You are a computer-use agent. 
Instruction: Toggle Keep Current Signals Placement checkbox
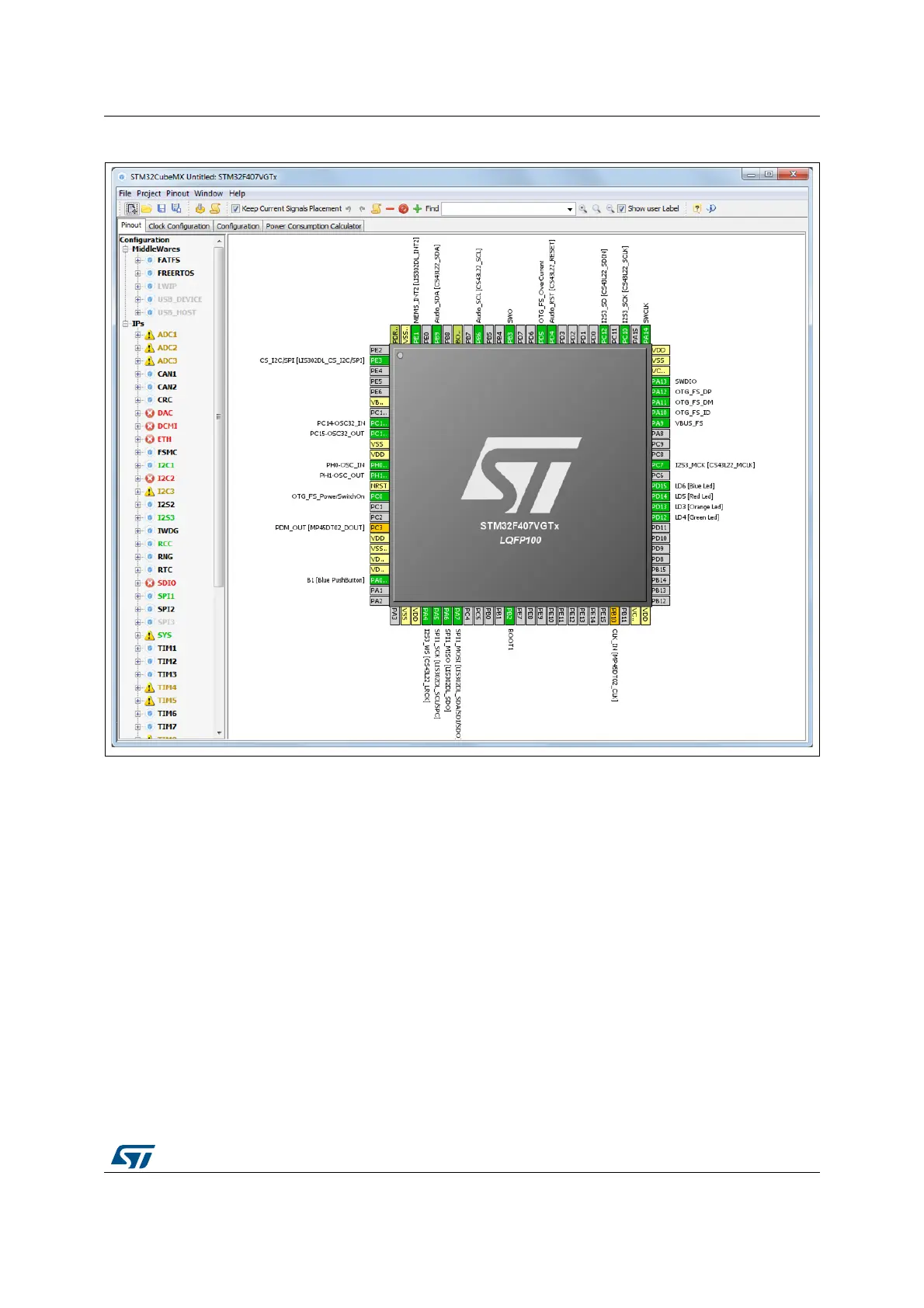(x=235, y=209)
